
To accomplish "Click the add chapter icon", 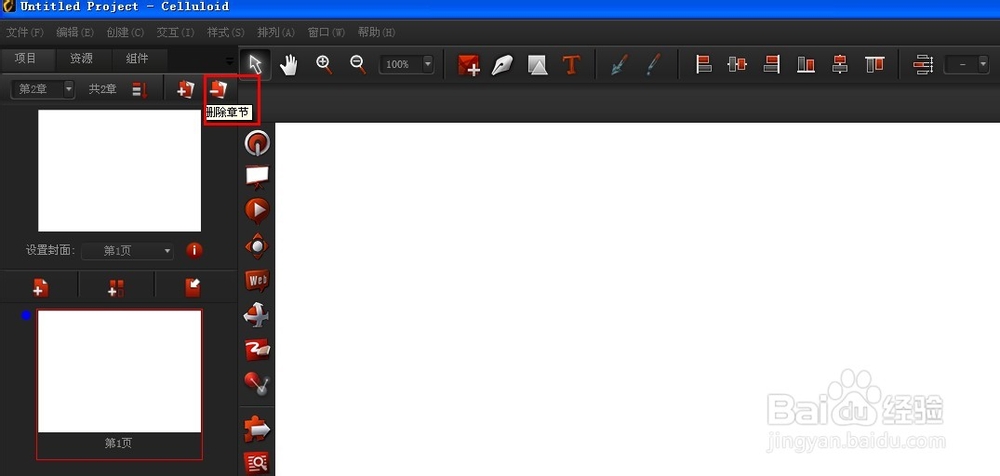I will coord(186,89).
